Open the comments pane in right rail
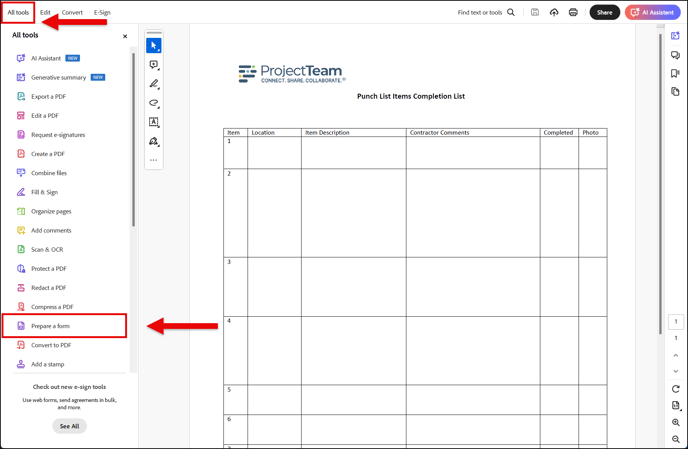688x449 pixels. pos(675,55)
